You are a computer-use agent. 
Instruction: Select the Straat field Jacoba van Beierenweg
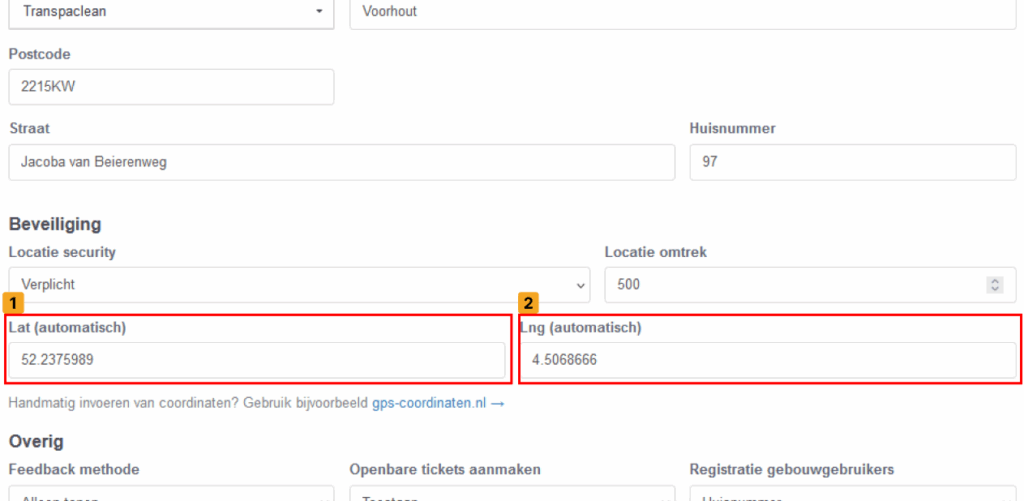pos(341,162)
